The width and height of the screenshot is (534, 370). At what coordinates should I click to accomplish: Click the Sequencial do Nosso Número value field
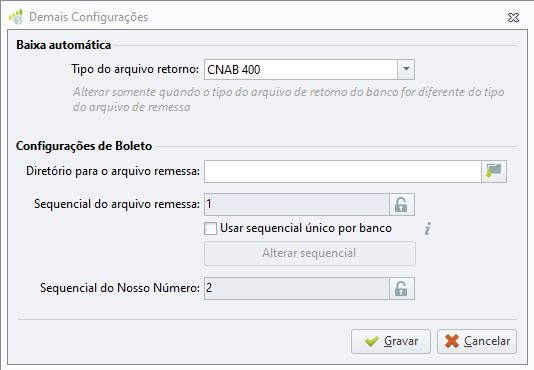click(297, 289)
